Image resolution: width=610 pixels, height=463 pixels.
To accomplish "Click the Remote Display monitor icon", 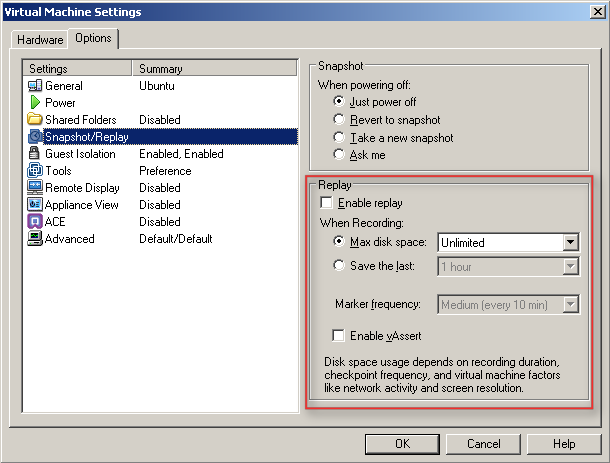I will point(35,188).
